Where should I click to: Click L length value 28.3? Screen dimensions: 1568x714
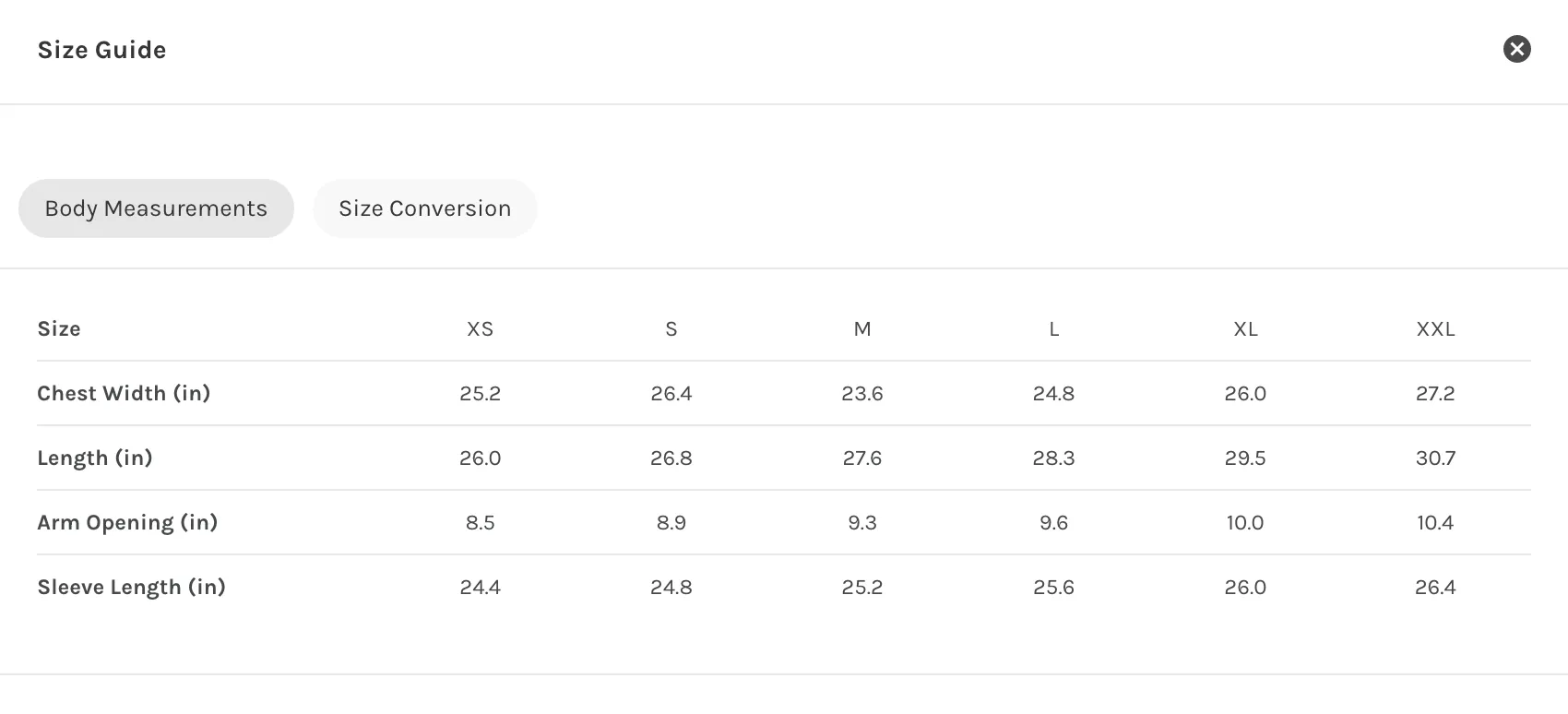pos(1054,458)
